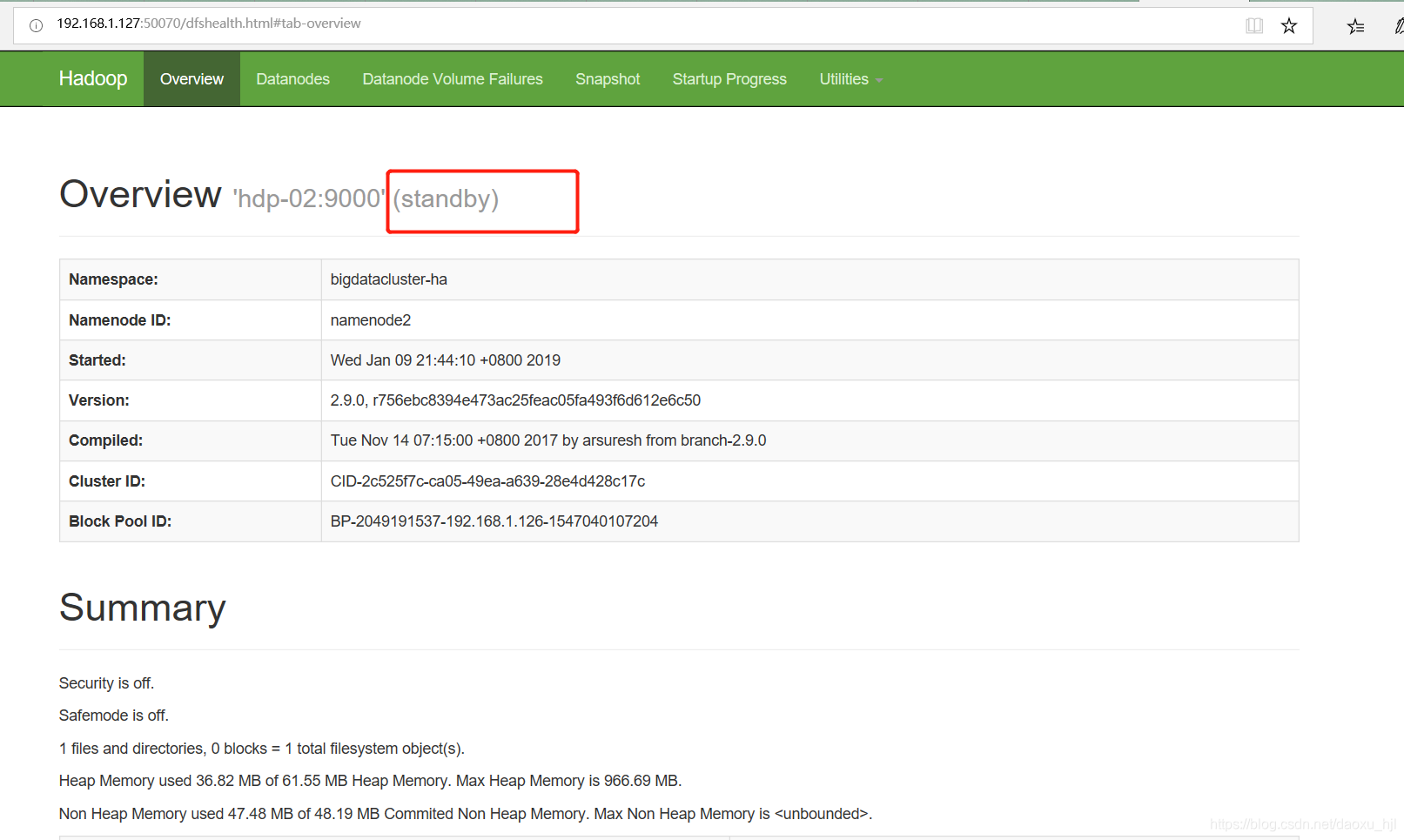Click the Version: label
The height and width of the screenshot is (840, 1404).
99,400
